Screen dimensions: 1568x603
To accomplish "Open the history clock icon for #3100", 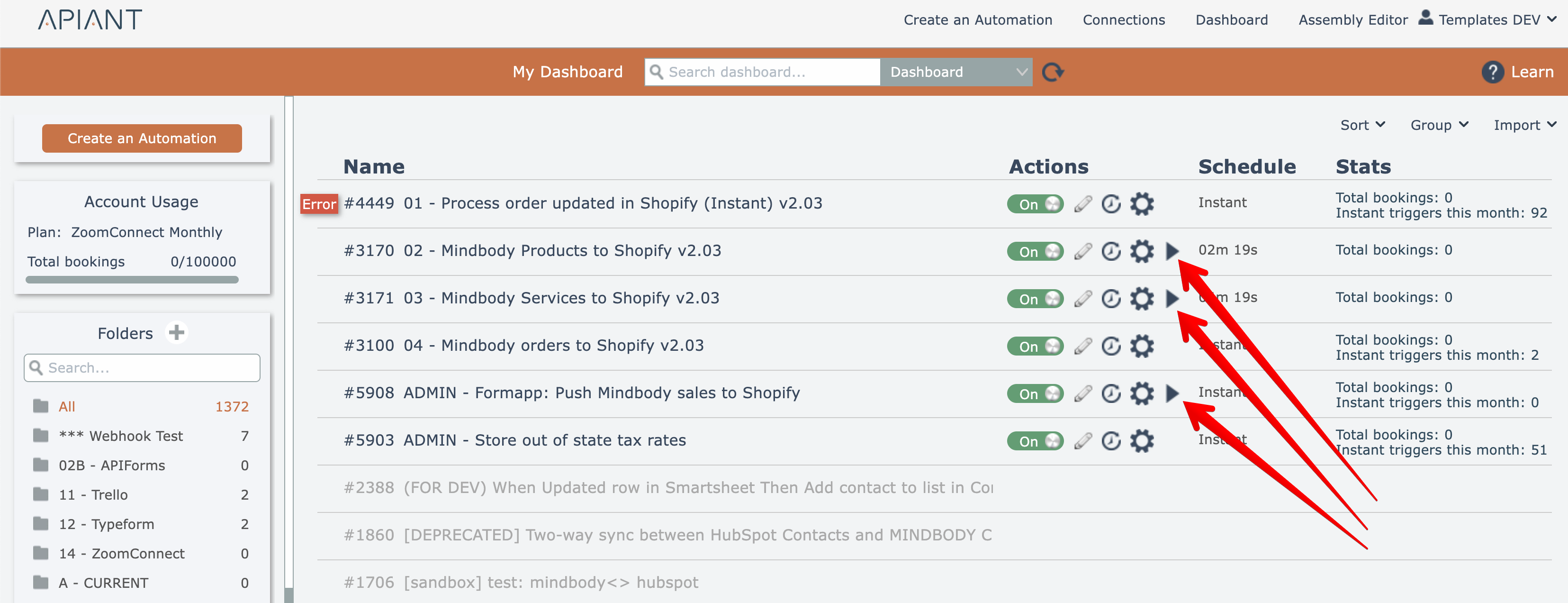I will 1111,347.
